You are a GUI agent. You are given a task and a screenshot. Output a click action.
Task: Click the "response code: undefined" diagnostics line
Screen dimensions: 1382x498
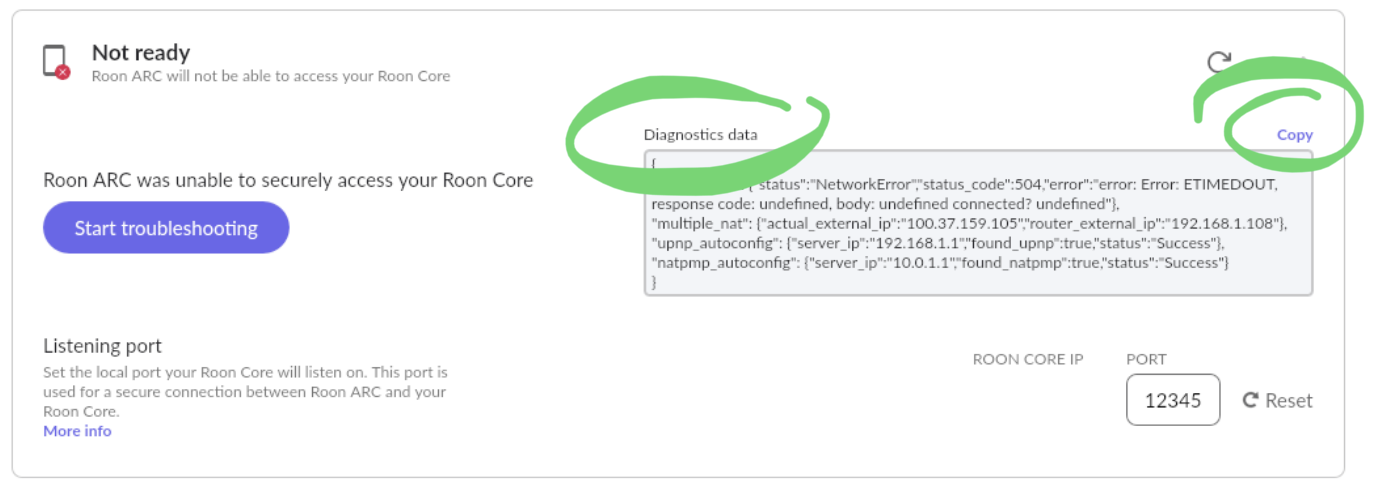[885, 204]
